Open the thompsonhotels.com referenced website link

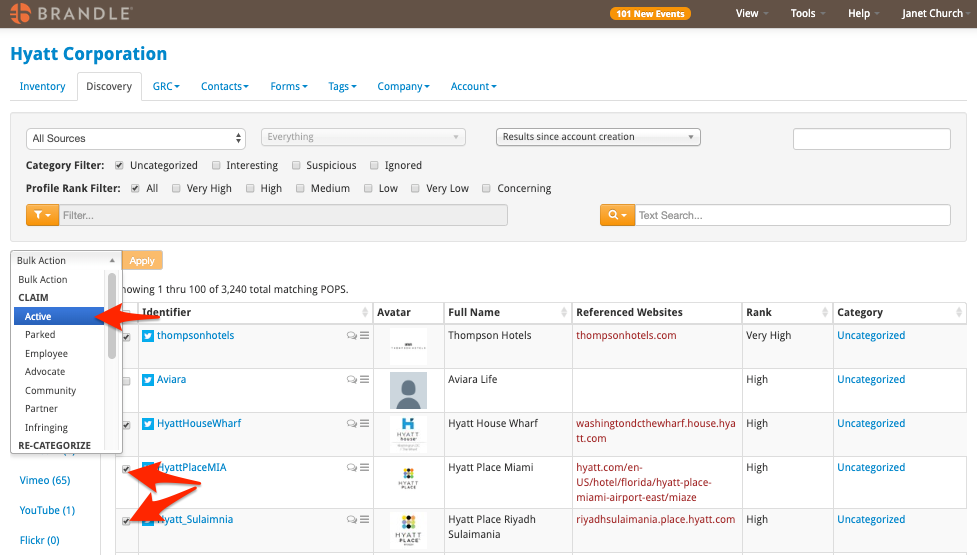[626, 336]
